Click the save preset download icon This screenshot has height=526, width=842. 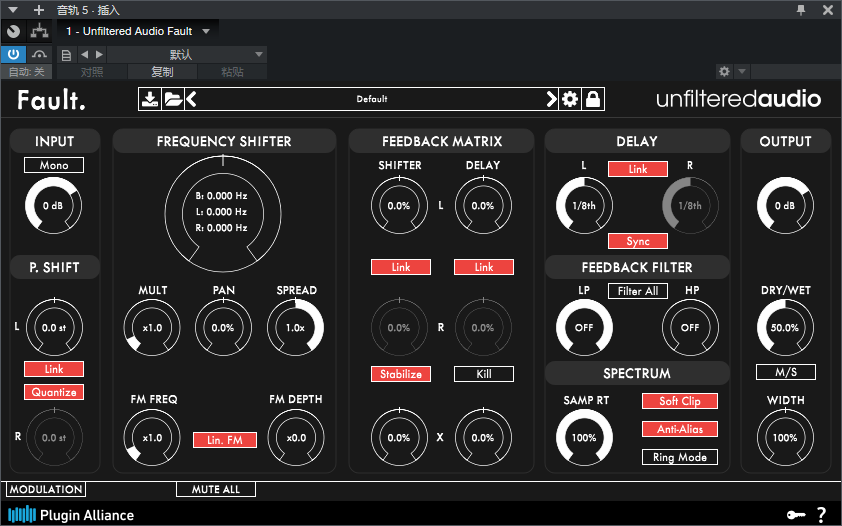coord(150,99)
